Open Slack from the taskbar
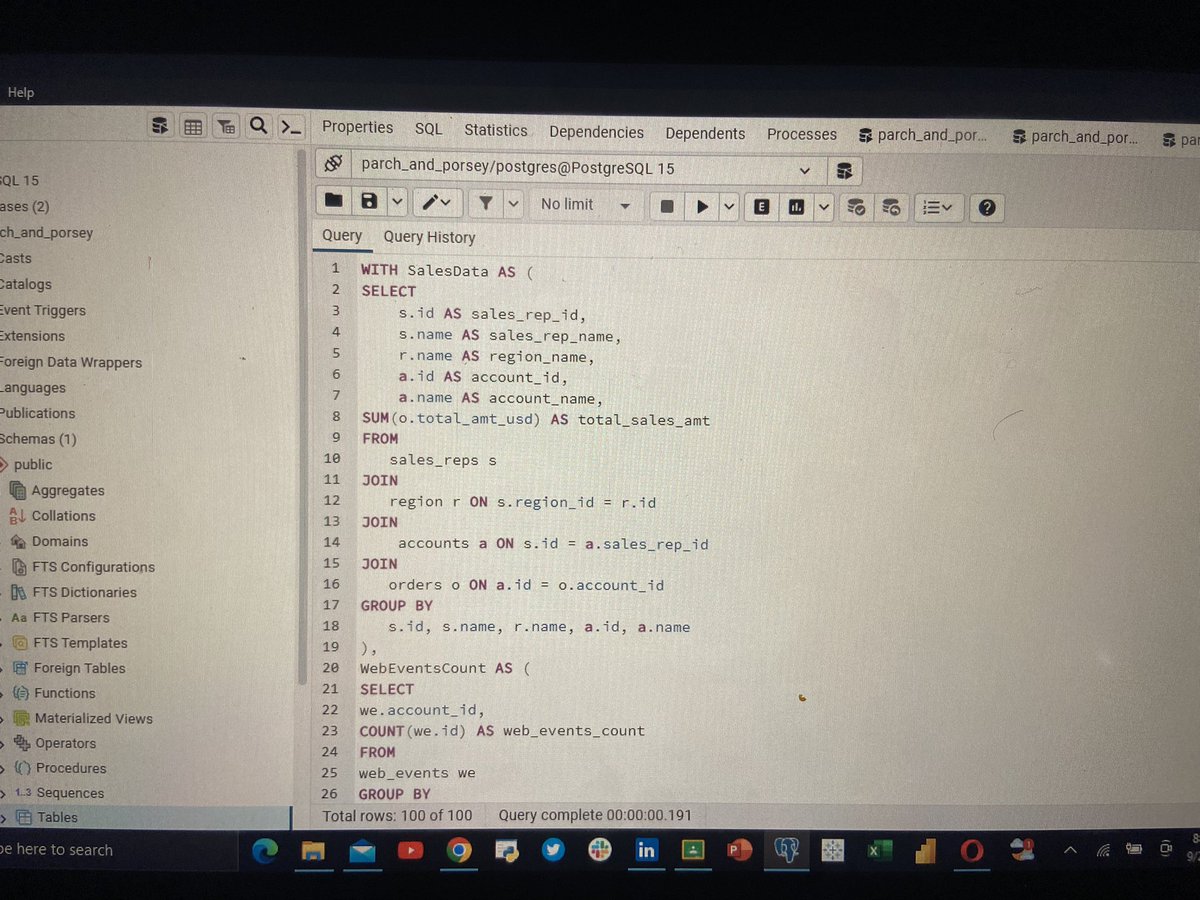The width and height of the screenshot is (1200, 900). (599, 851)
